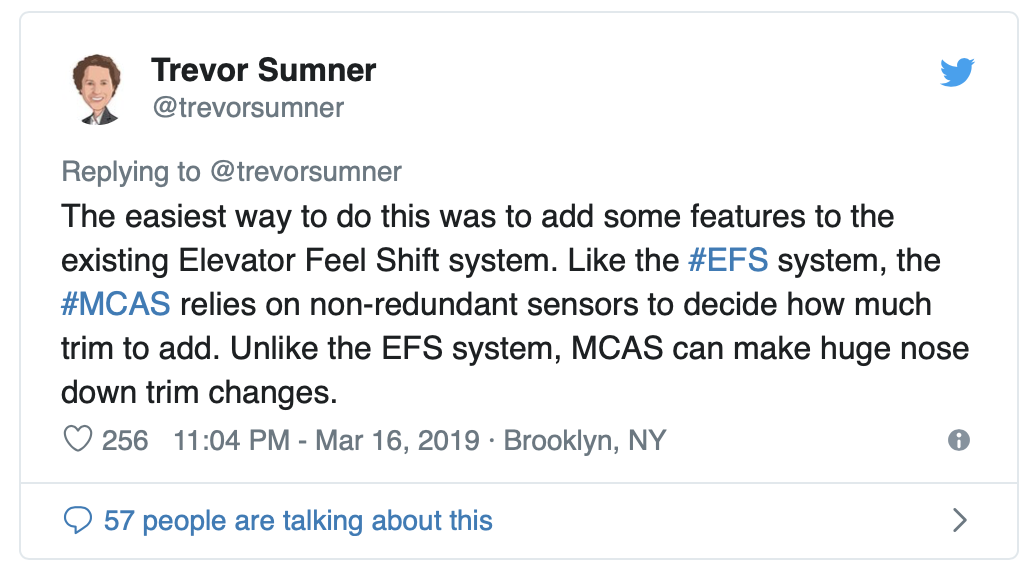Click the Twitter bird logo
Image resolution: width=1036 pixels, height=572 pixels.
957,73
